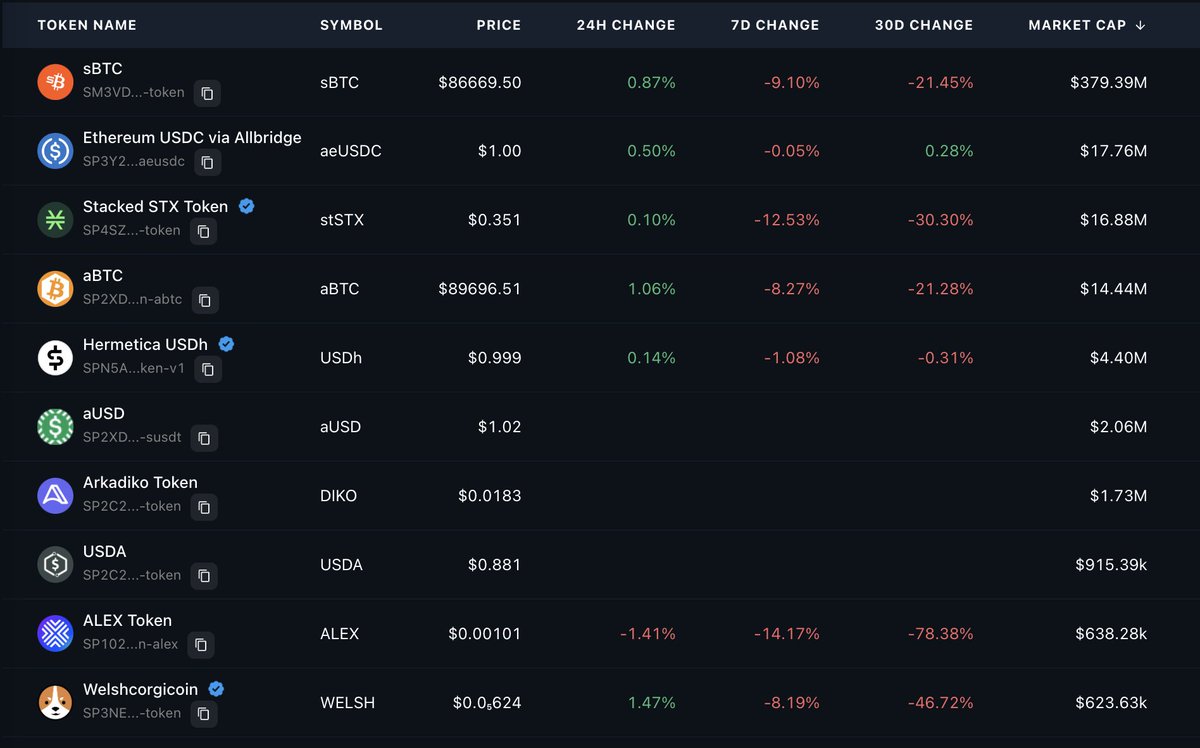The image size is (1200, 748).
Task: Select the address SP3NE...-token
Action: click(132, 714)
